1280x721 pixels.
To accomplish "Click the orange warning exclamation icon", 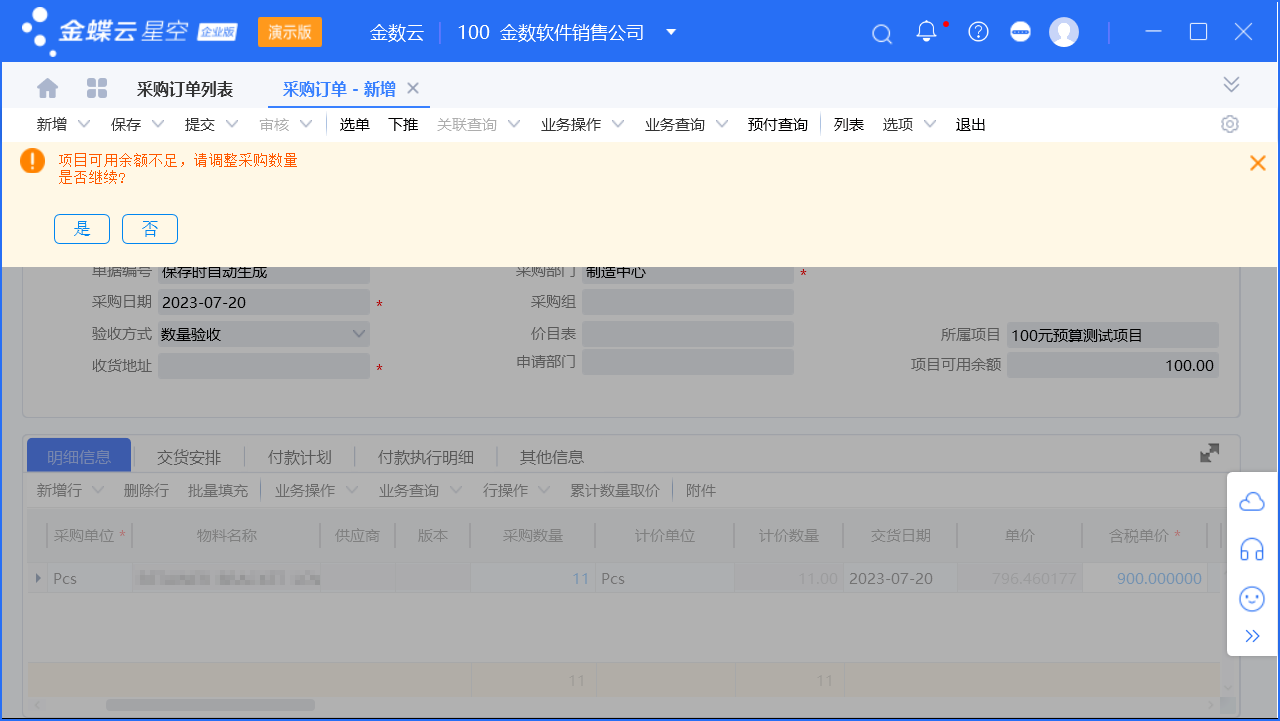I will (32, 161).
